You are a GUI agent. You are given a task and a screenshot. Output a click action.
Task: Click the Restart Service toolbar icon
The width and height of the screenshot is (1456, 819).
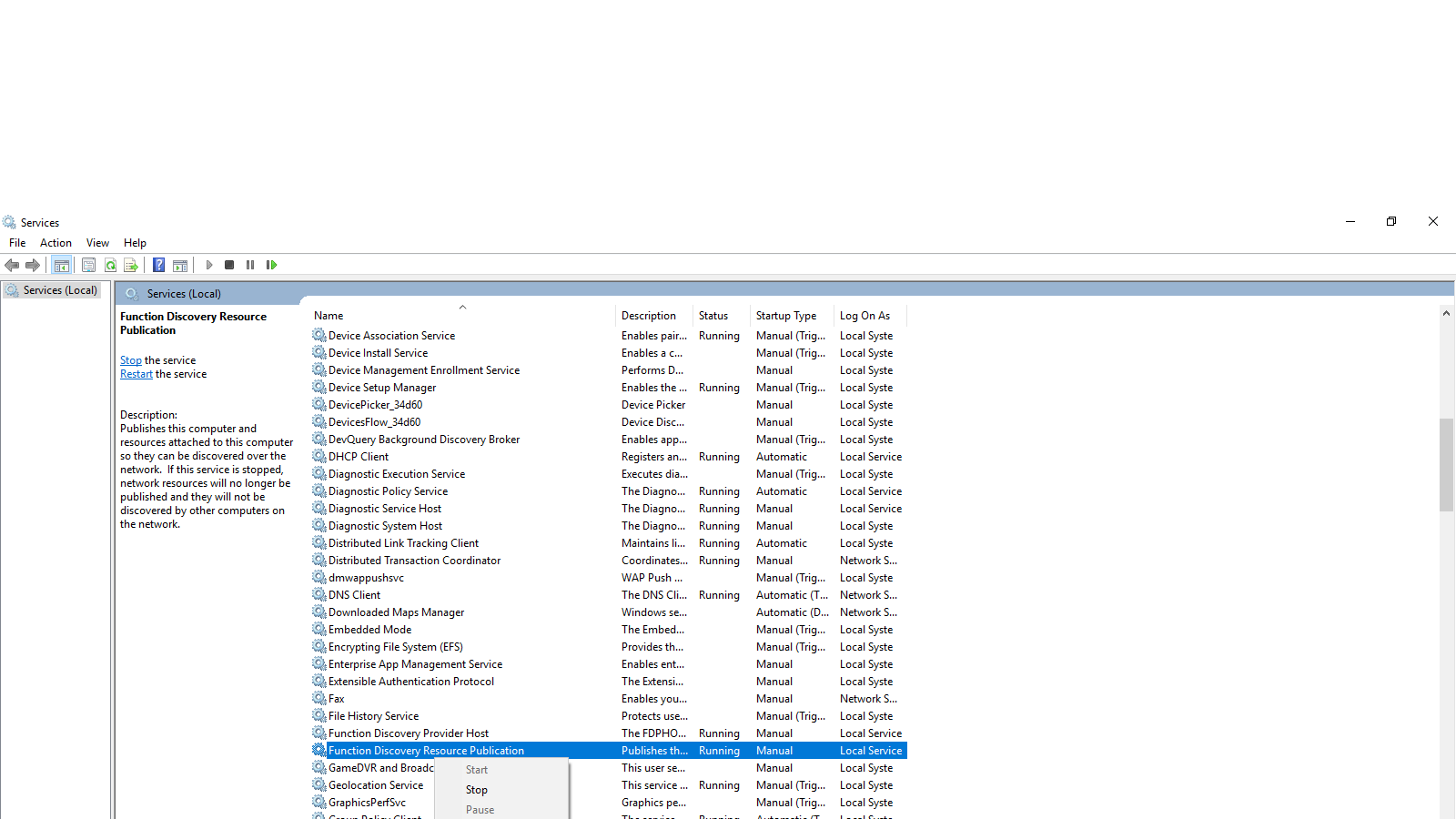pyautogui.click(x=271, y=265)
